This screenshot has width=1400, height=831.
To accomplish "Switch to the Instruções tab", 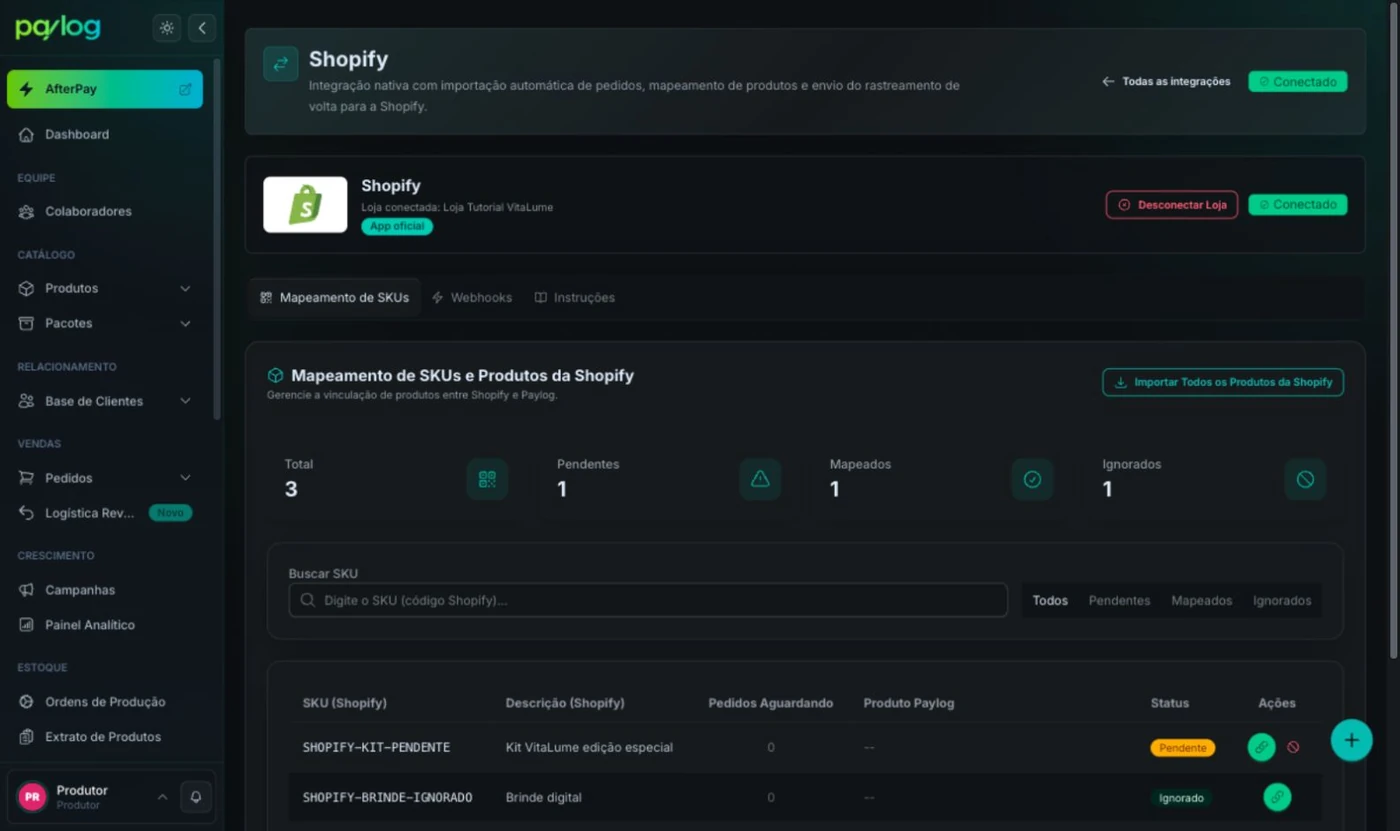I will pos(575,298).
